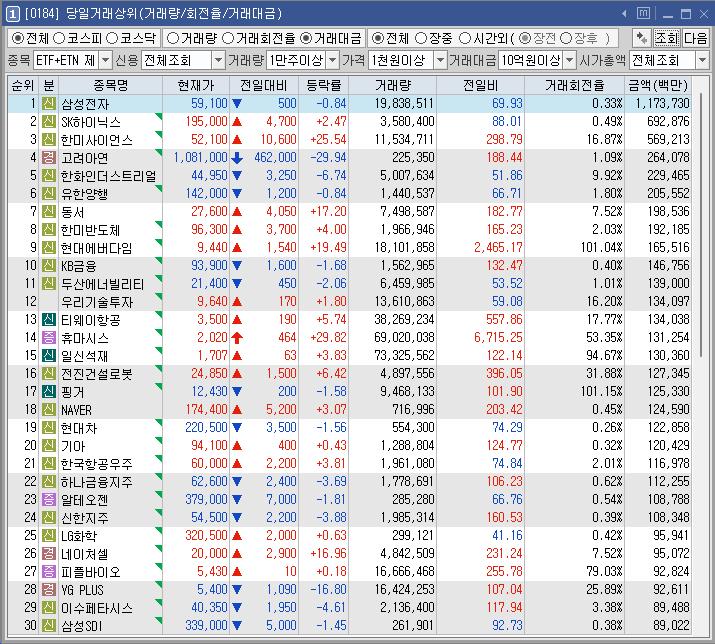Image resolution: width=715 pixels, height=644 pixels.
Task: Click the 다음 next button
Action: 695,38
